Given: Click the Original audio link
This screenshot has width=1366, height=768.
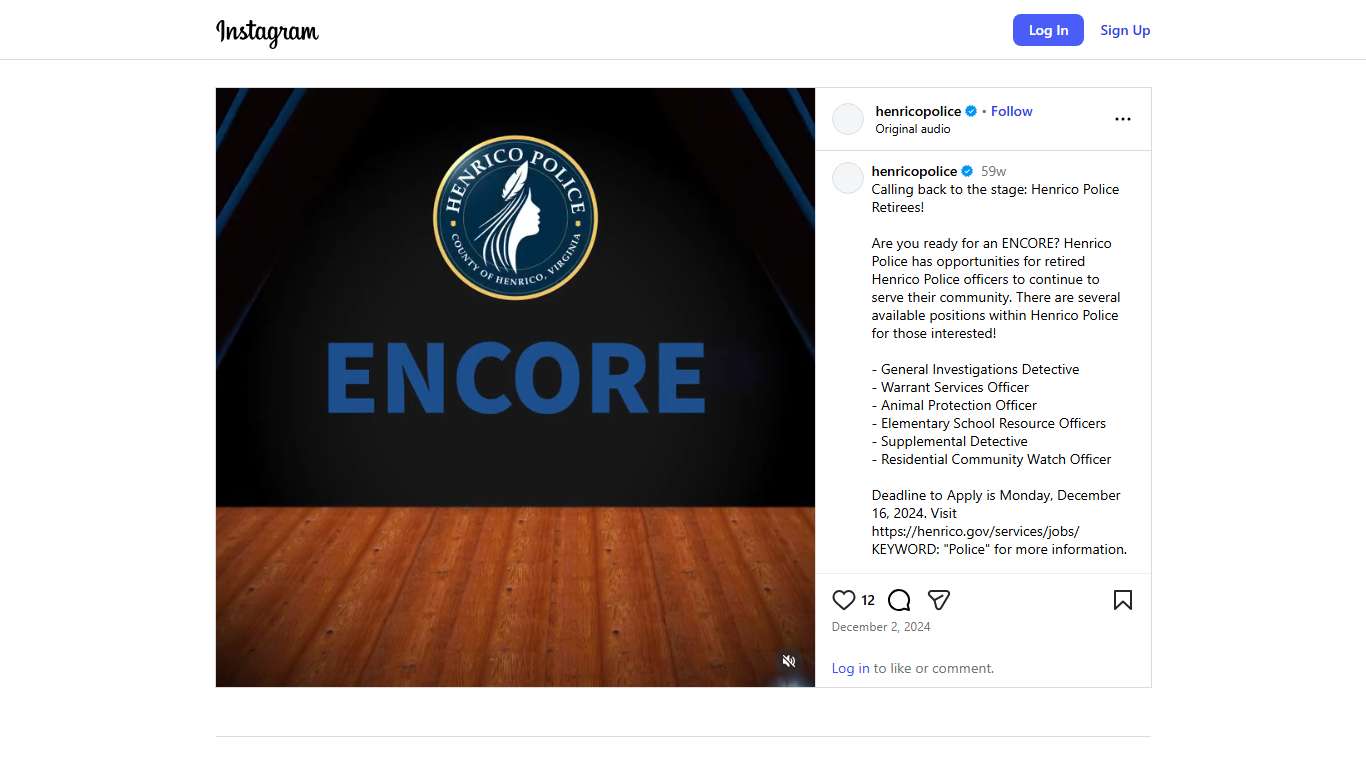Looking at the screenshot, I should coord(913,129).
